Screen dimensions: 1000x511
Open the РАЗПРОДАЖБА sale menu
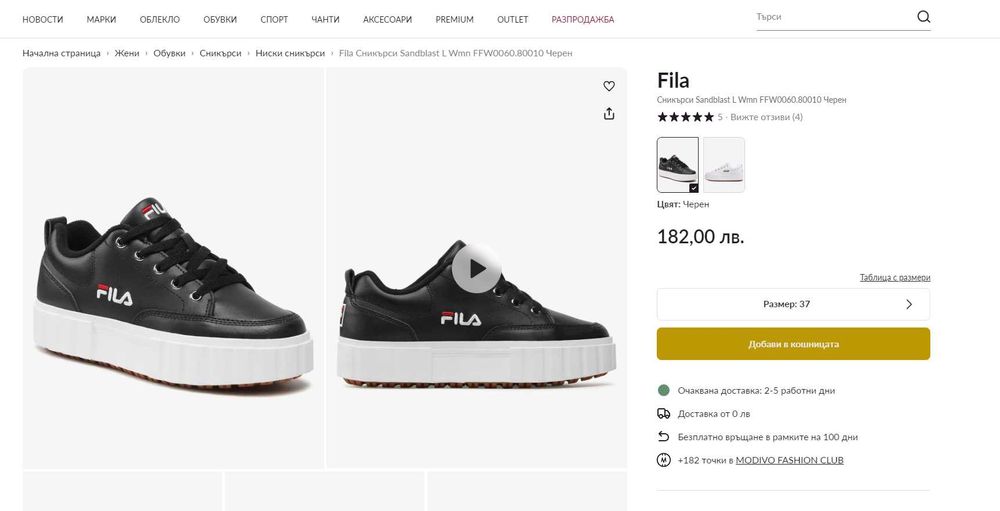583,19
